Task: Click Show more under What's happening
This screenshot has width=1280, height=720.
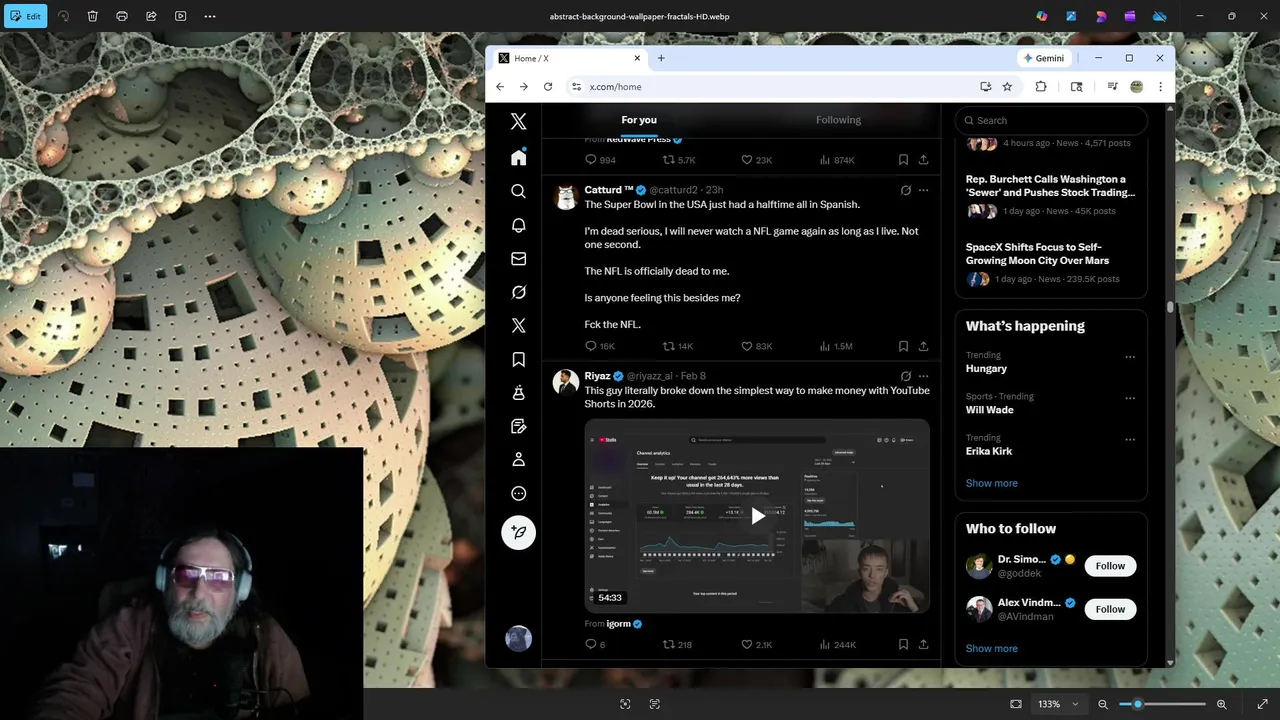Action: point(991,483)
